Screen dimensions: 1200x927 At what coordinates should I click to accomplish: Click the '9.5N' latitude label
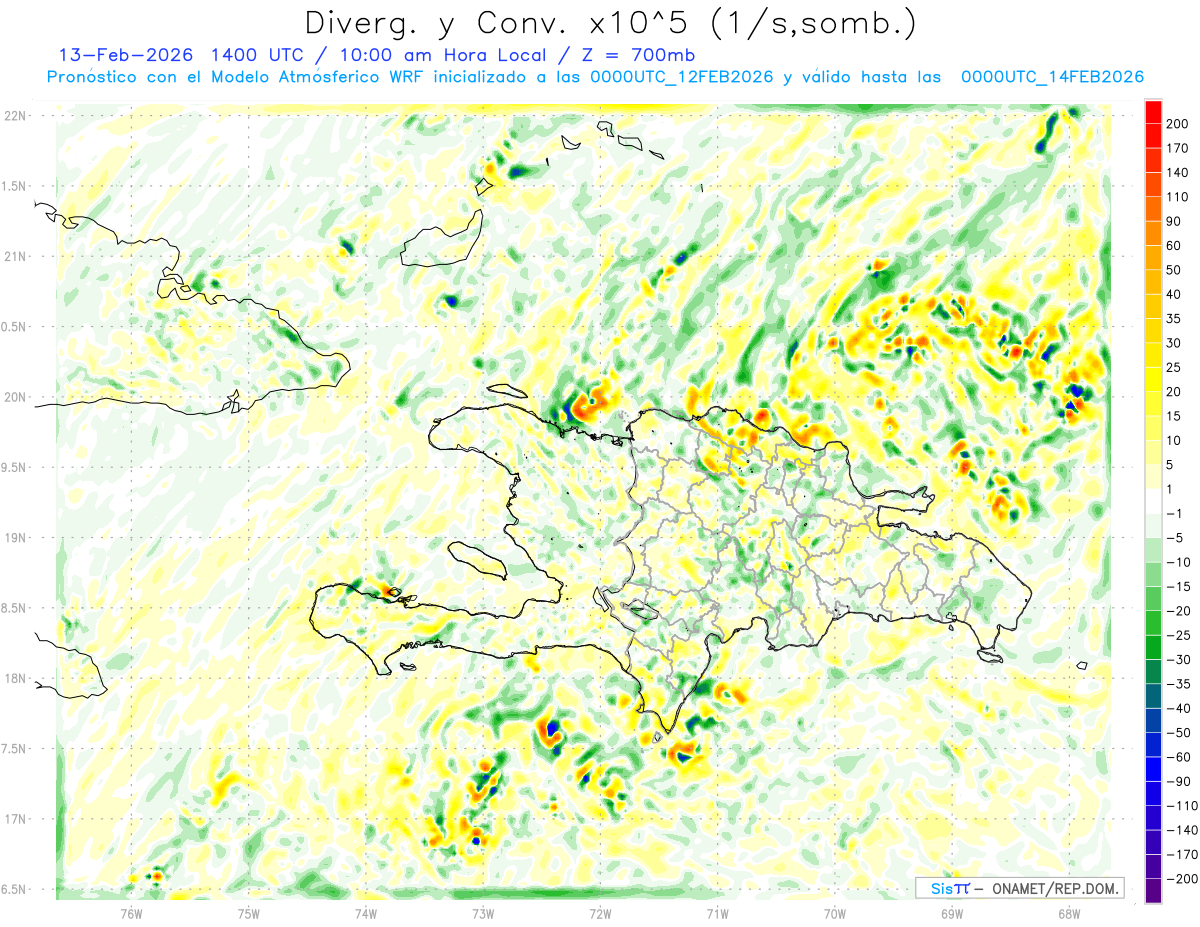(15, 467)
